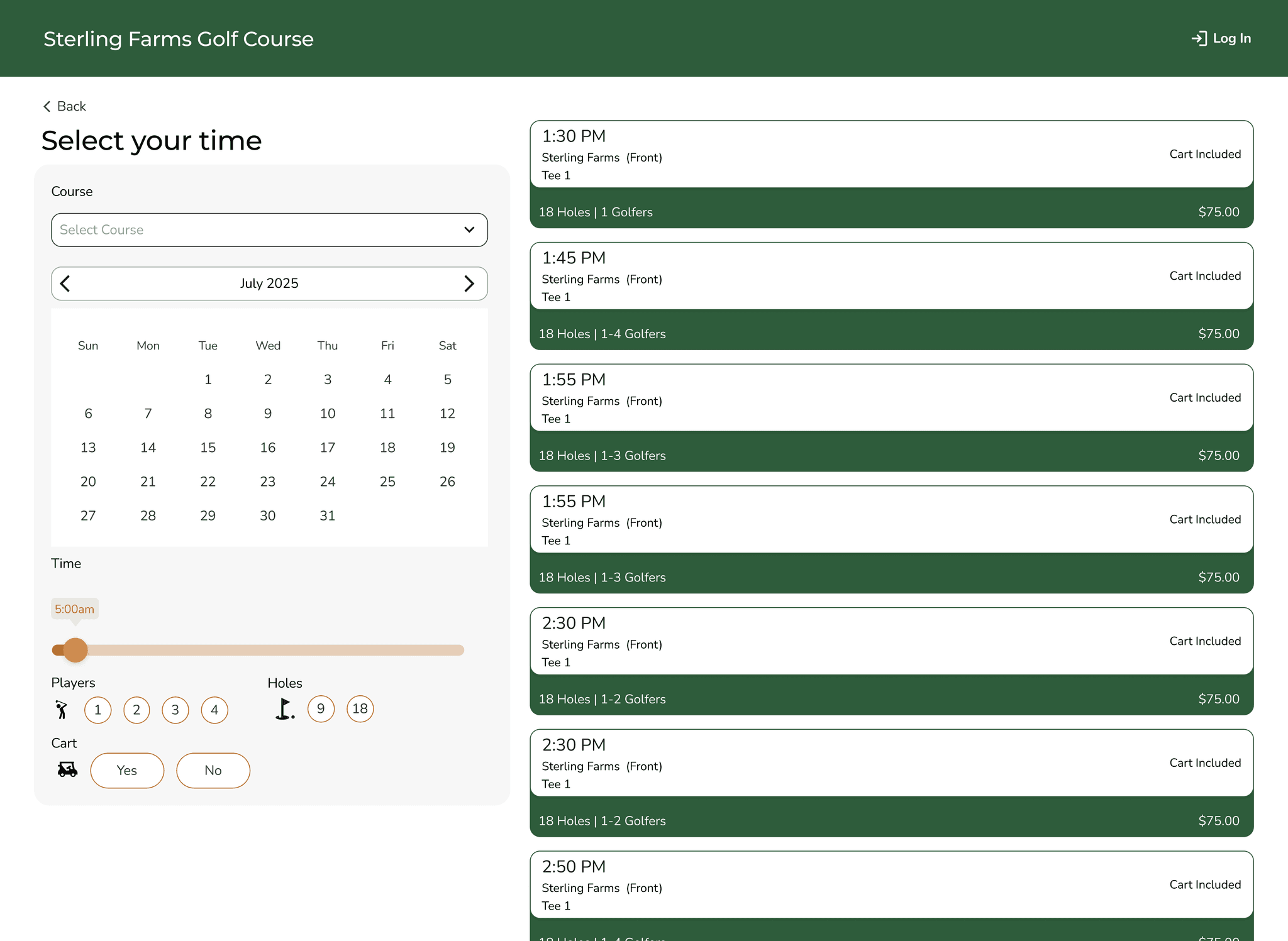Pick the 1:30 PM tee time
Viewport: 1288px width, 941px height.
click(x=891, y=174)
